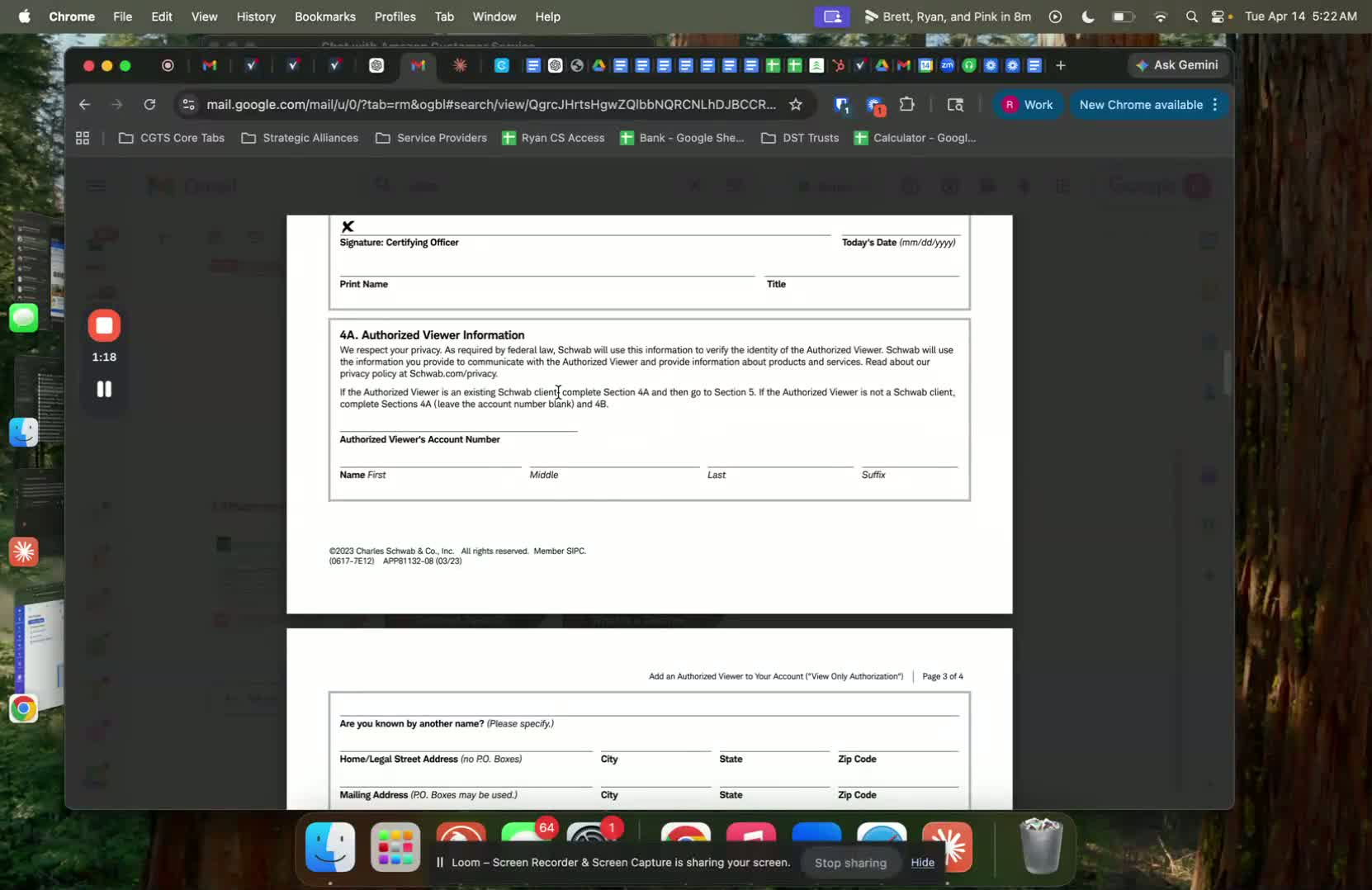Screen dimensions: 1372x890
Task: Open the apps grid in bookmarks bar
Action: [83, 138]
